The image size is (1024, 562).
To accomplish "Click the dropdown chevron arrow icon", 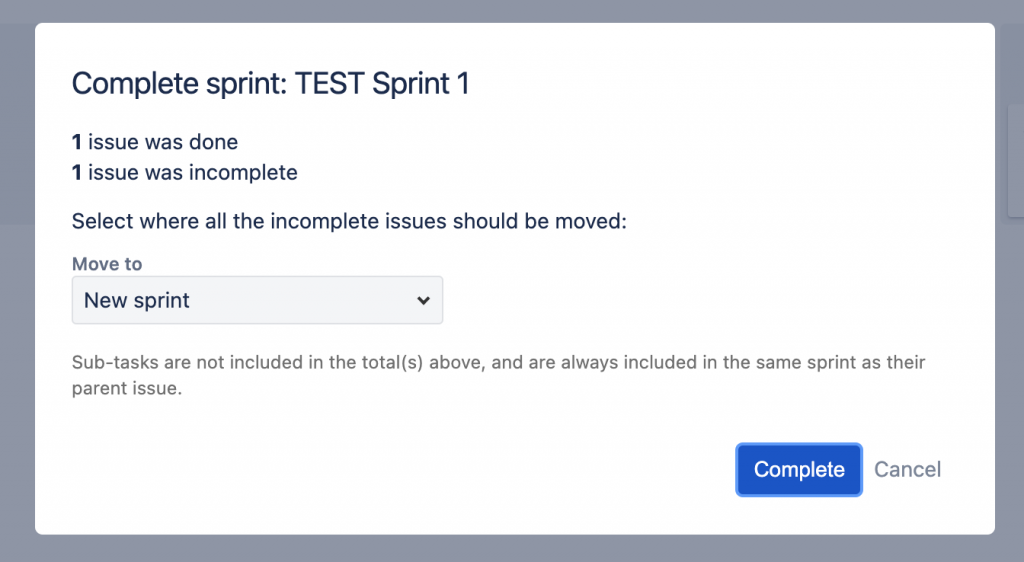I will click(x=423, y=300).
